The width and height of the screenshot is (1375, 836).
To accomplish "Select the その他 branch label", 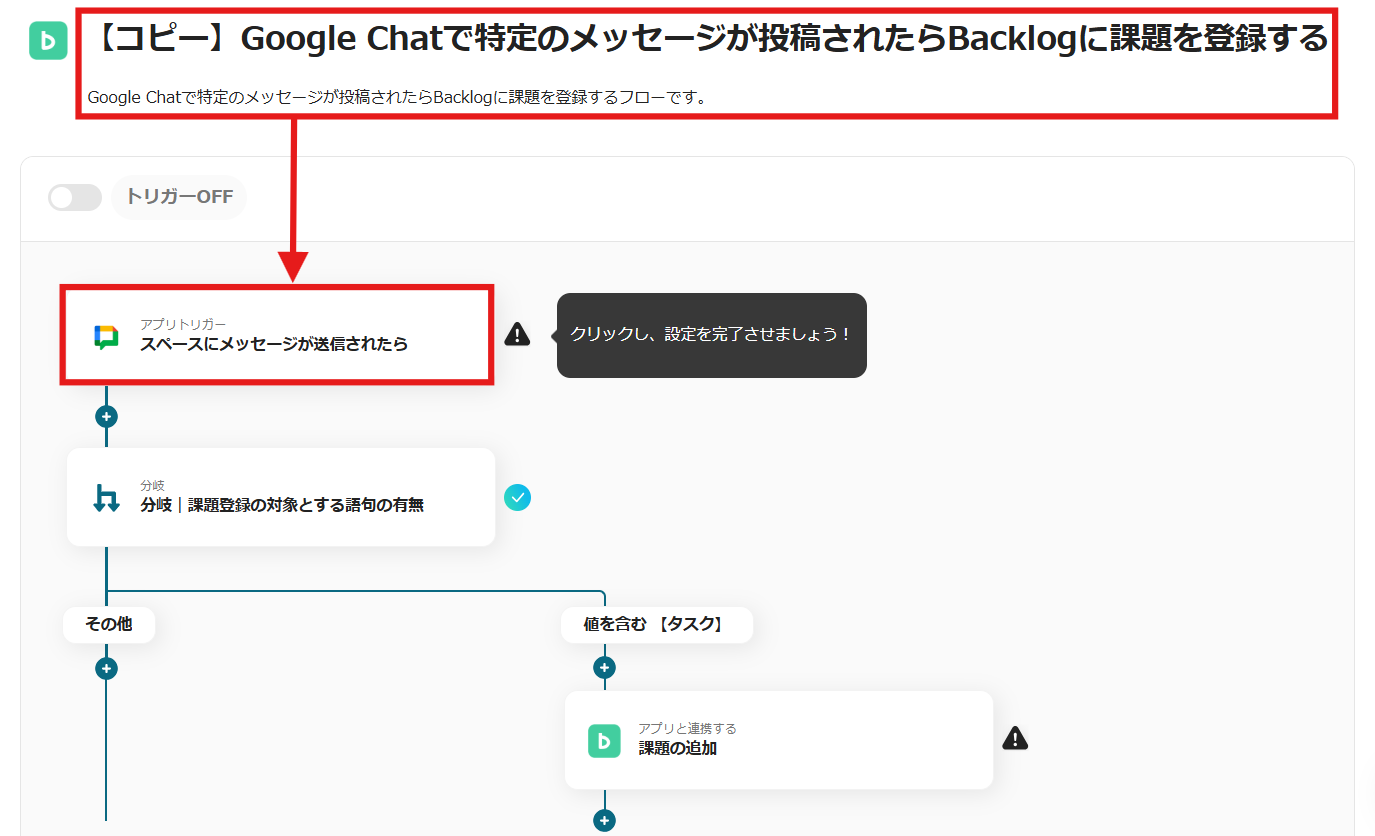I will (108, 625).
